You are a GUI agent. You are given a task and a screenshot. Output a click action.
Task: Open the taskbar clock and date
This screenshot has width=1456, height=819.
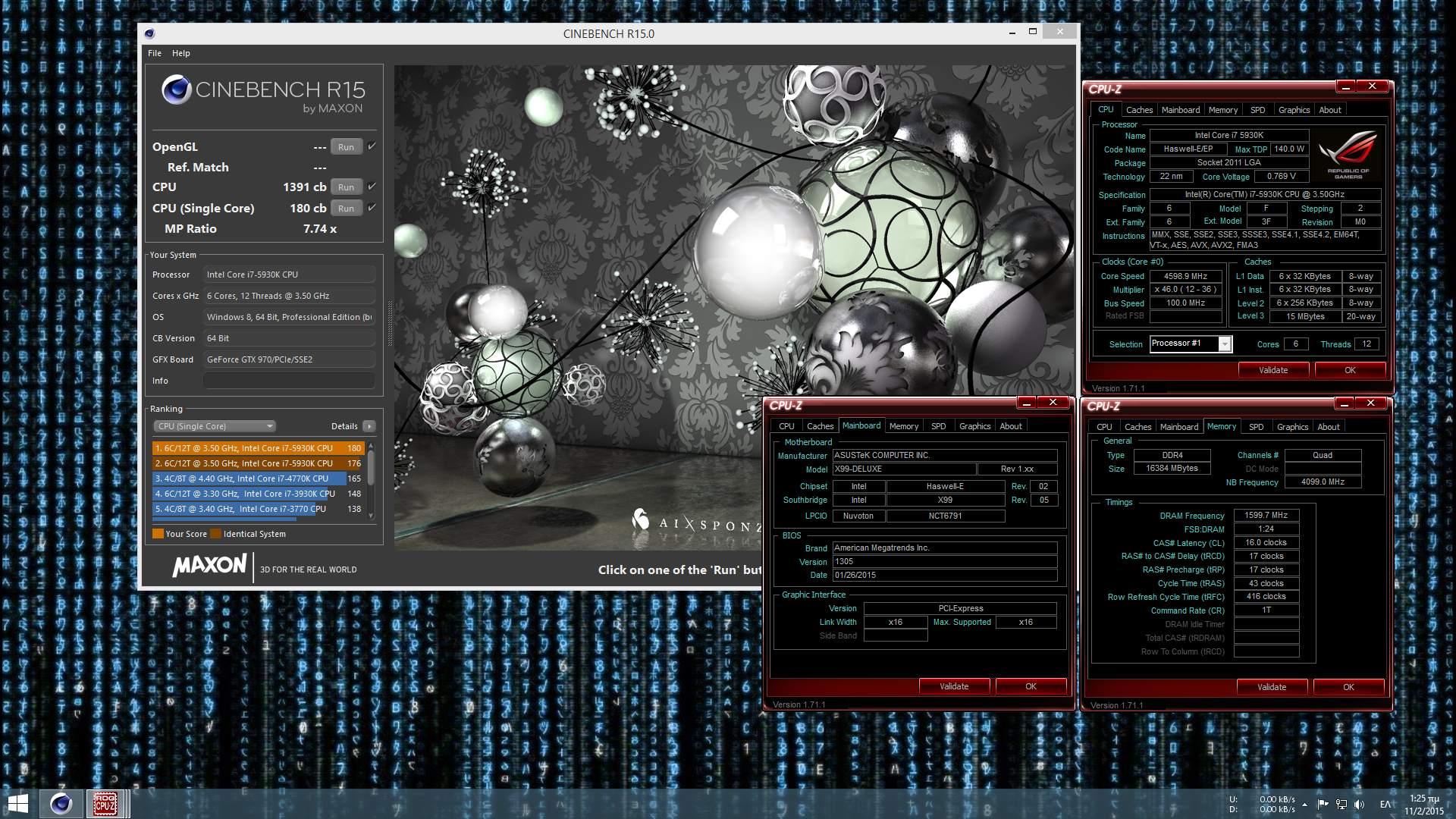(x=1424, y=805)
